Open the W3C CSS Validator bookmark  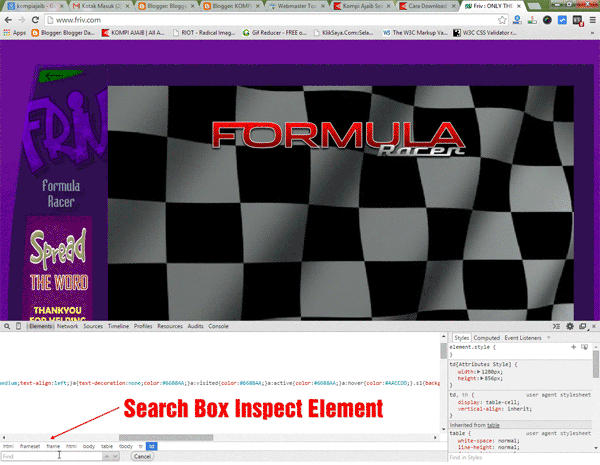pyautogui.click(x=485, y=33)
